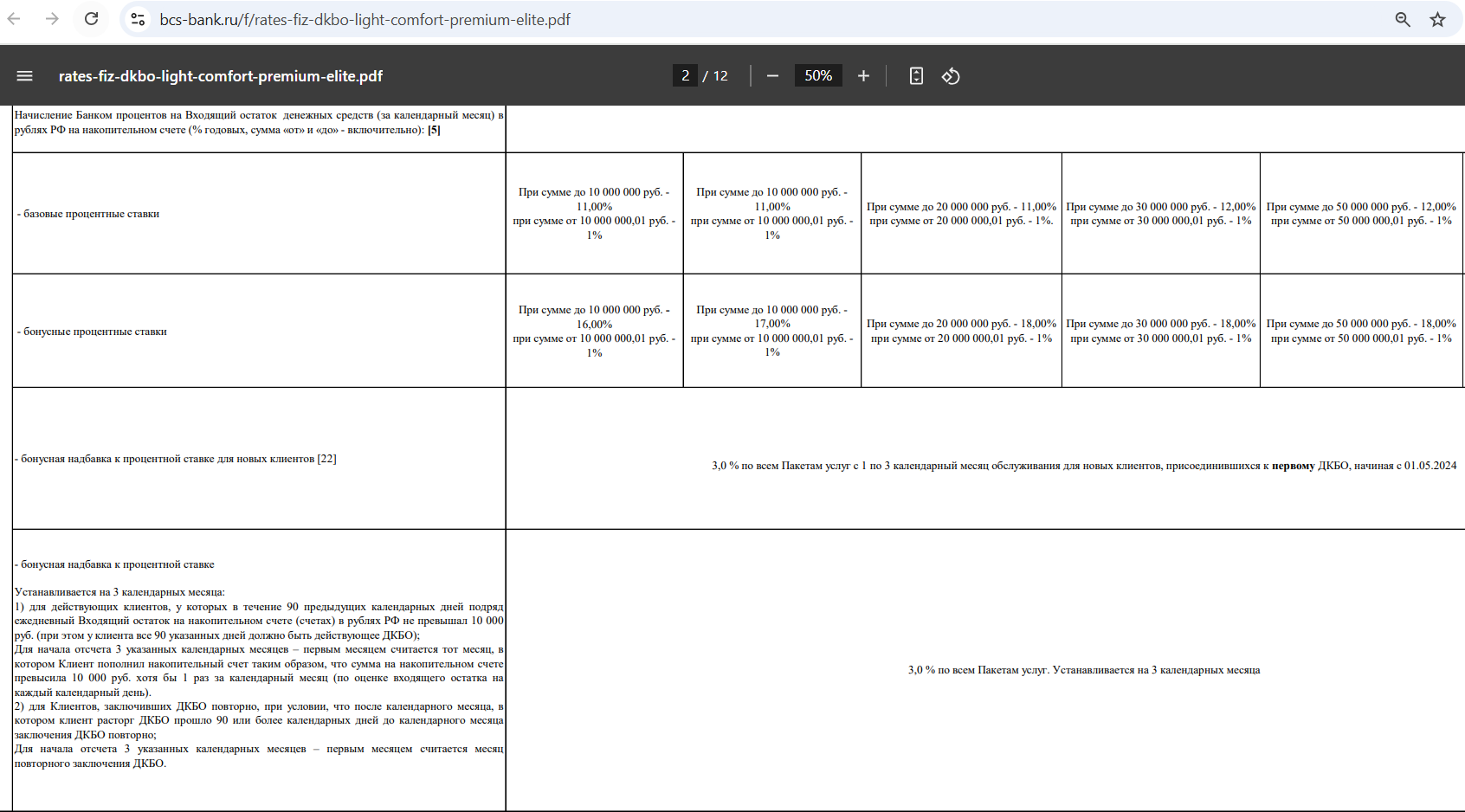The width and height of the screenshot is (1465, 812).
Task: Click the total page count 12
Action: coord(720,76)
